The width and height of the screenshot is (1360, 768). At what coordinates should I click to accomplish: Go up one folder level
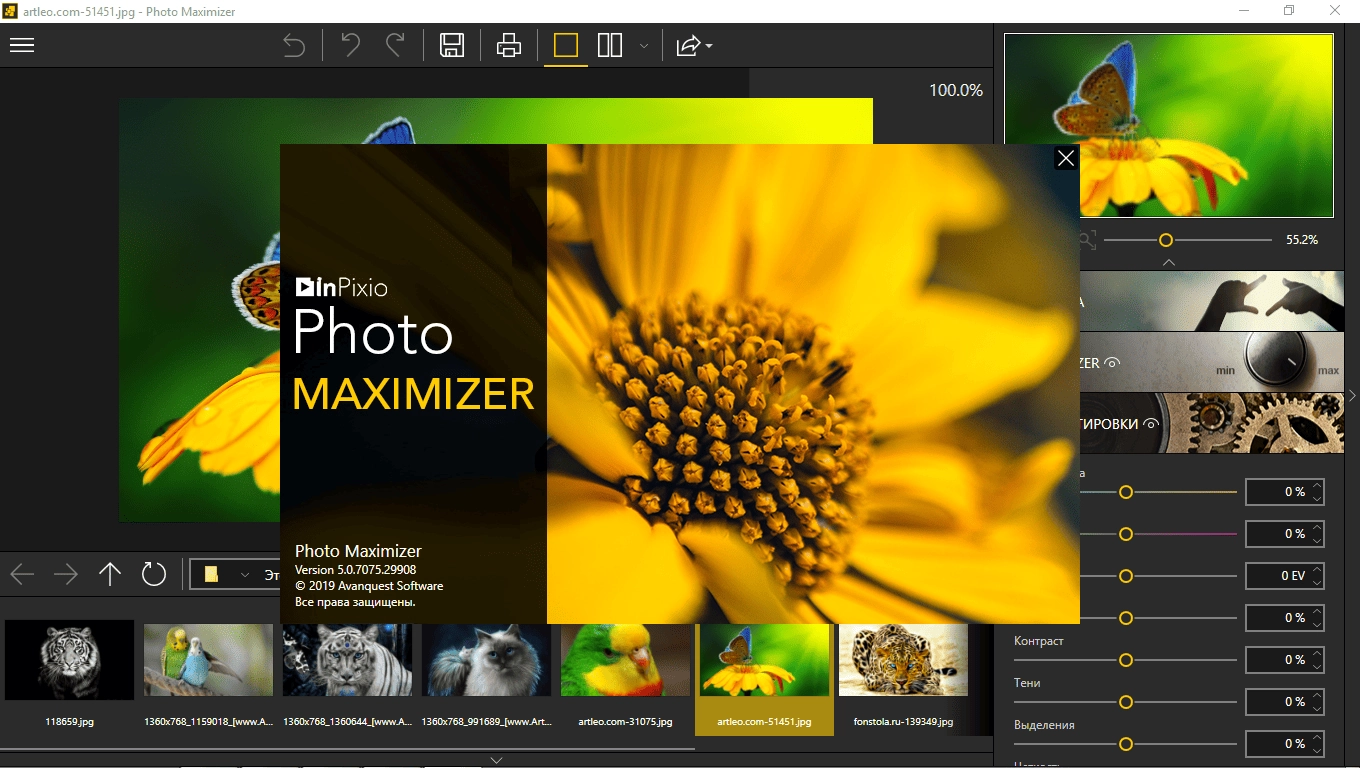(110, 574)
